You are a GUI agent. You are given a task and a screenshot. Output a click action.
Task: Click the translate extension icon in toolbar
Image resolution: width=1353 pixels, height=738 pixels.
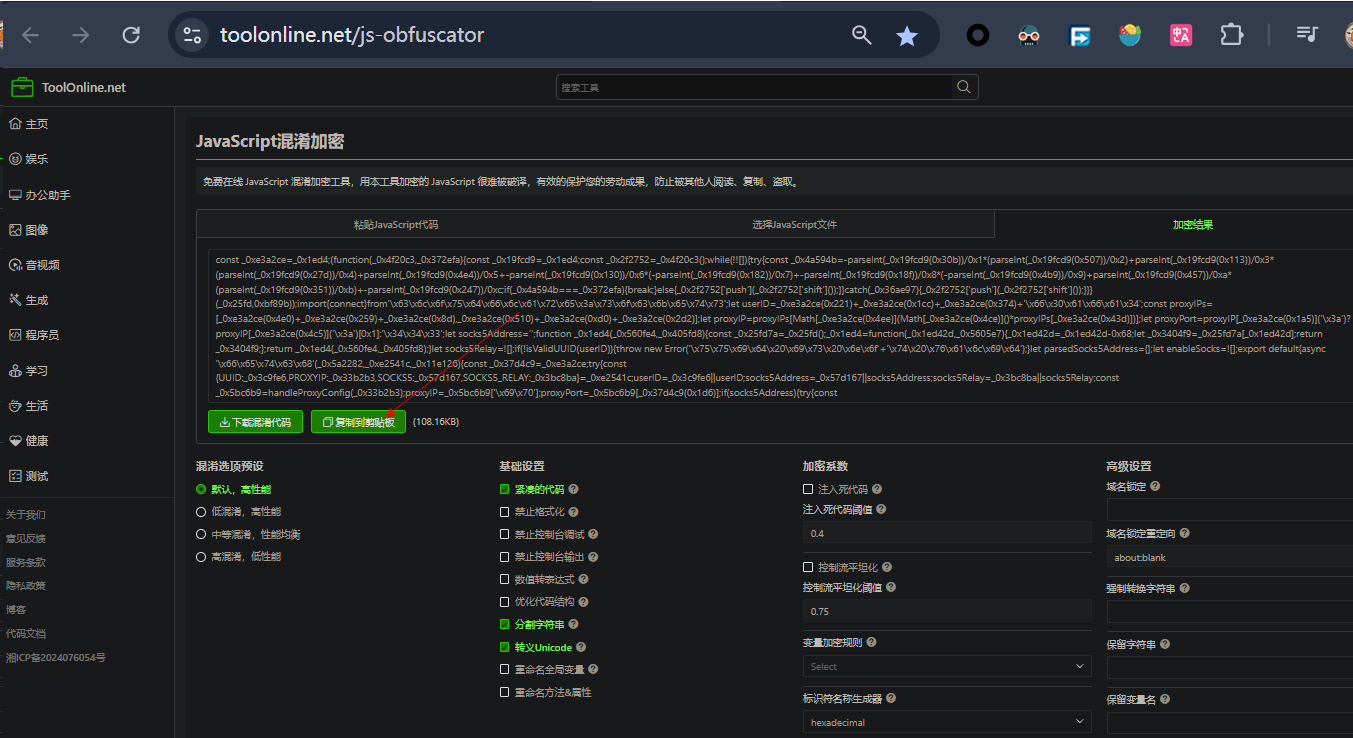click(1181, 35)
